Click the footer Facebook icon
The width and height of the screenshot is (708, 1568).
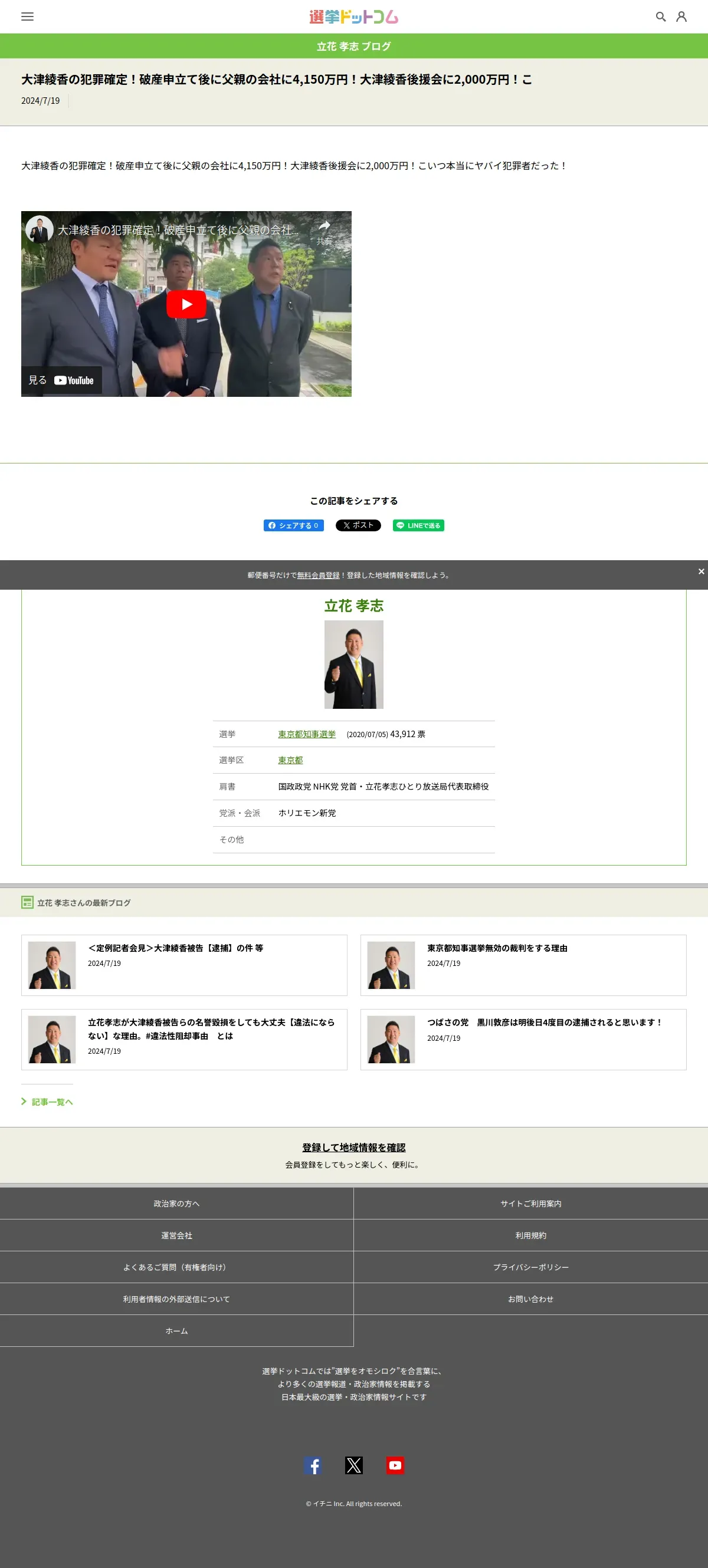pyautogui.click(x=313, y=1465)
